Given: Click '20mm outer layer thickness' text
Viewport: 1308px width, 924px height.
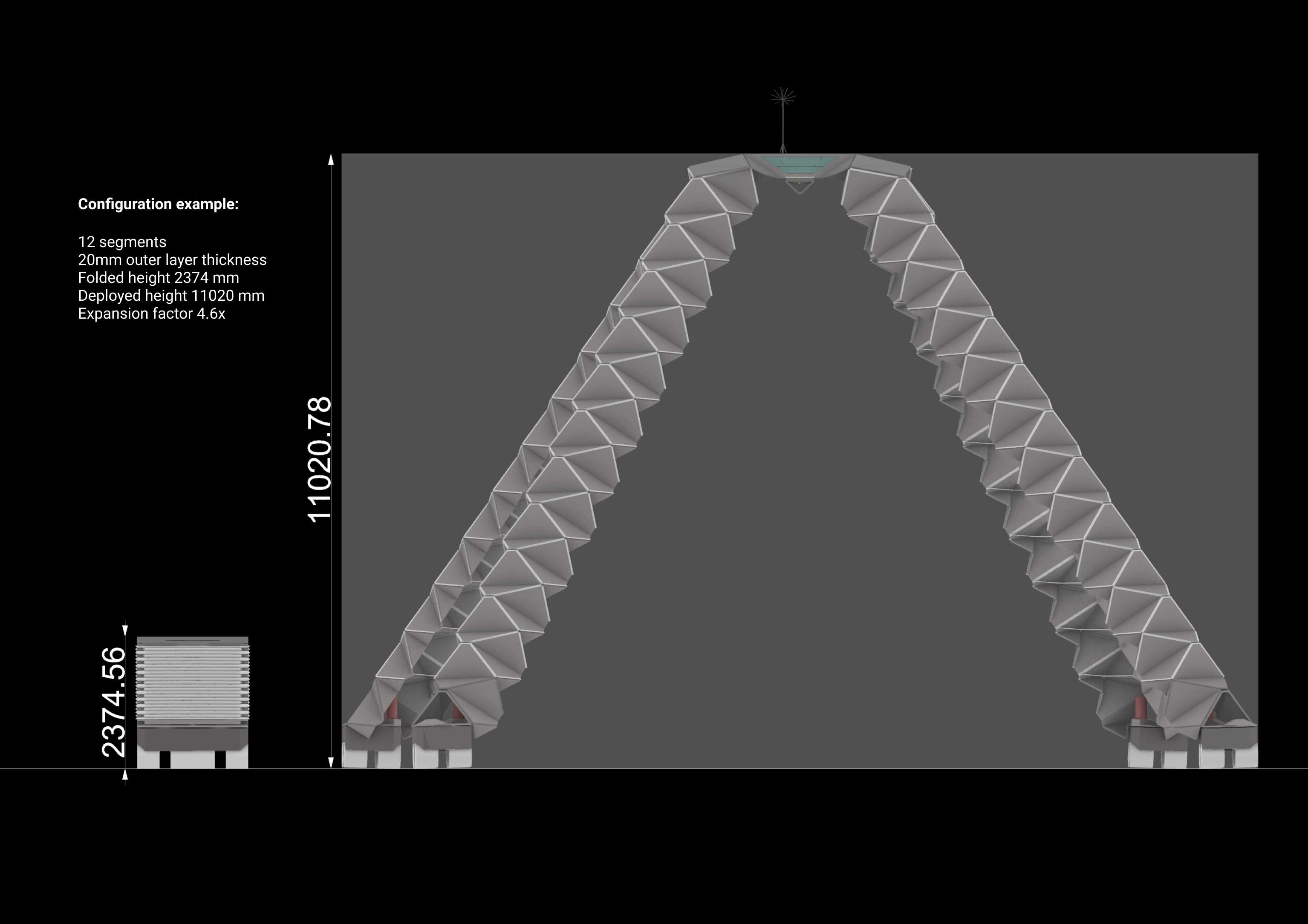Looking at the screenshot, I should click(172, 259).
